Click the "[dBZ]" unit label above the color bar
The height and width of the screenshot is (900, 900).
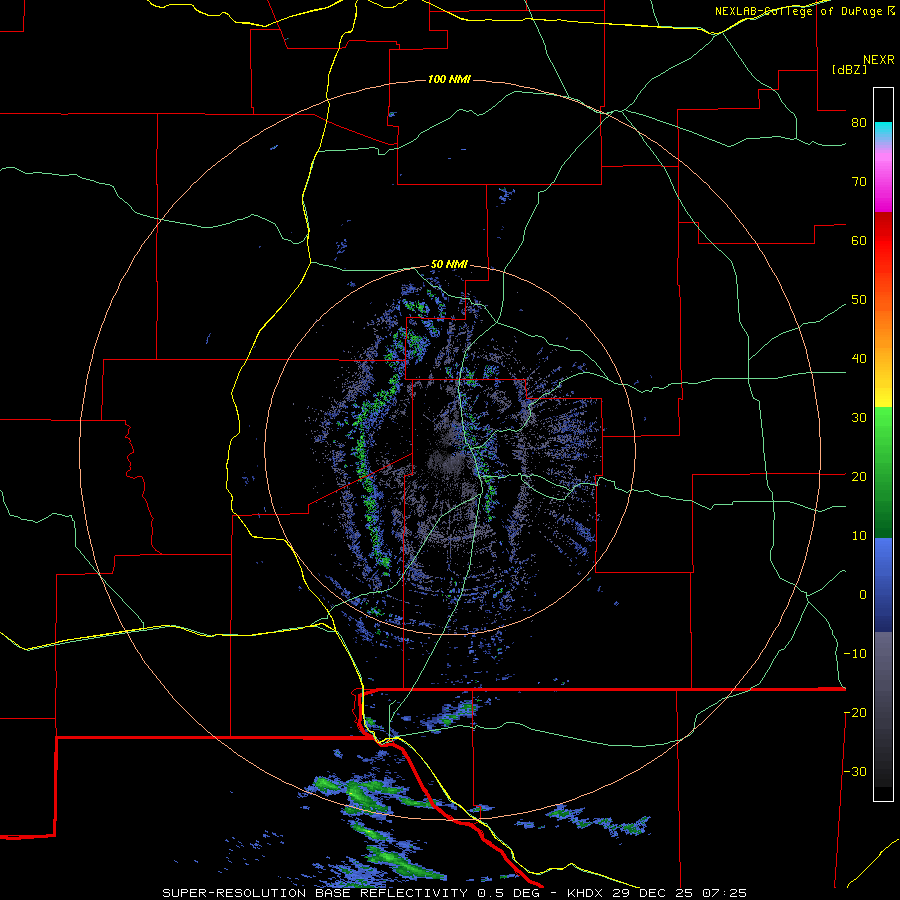pyautogui.click(x=849, y=69)
